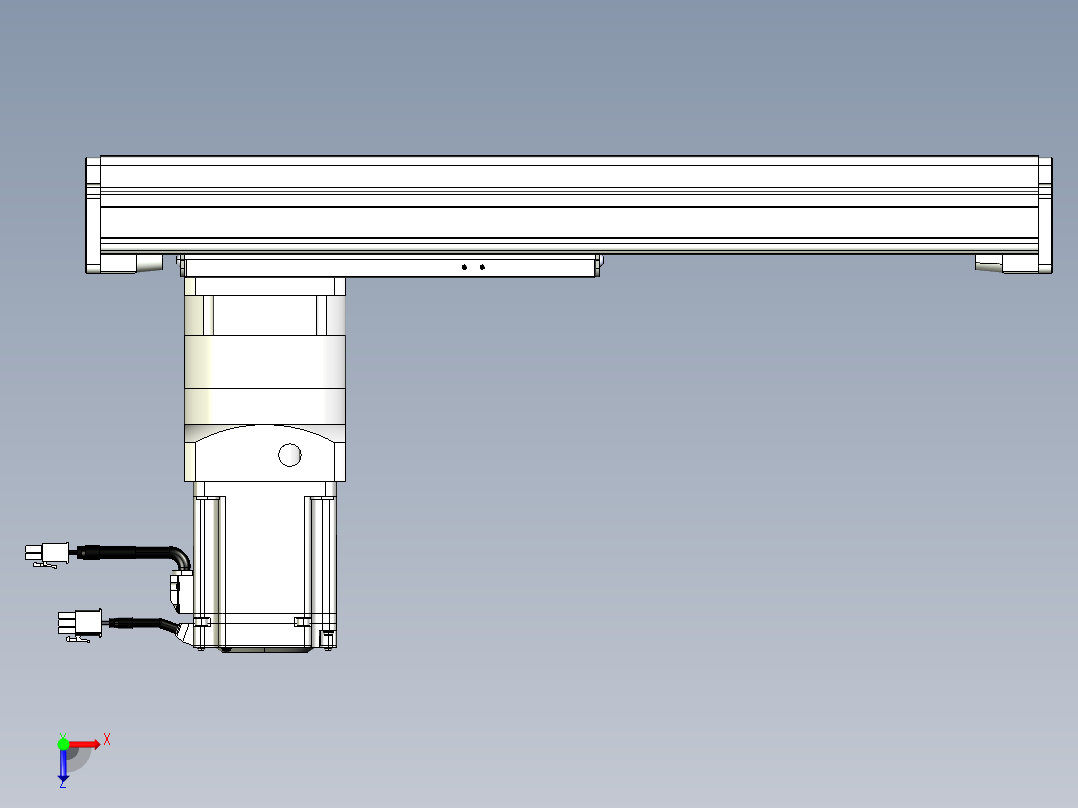Click the left small black hole on the slider plate

464,267
